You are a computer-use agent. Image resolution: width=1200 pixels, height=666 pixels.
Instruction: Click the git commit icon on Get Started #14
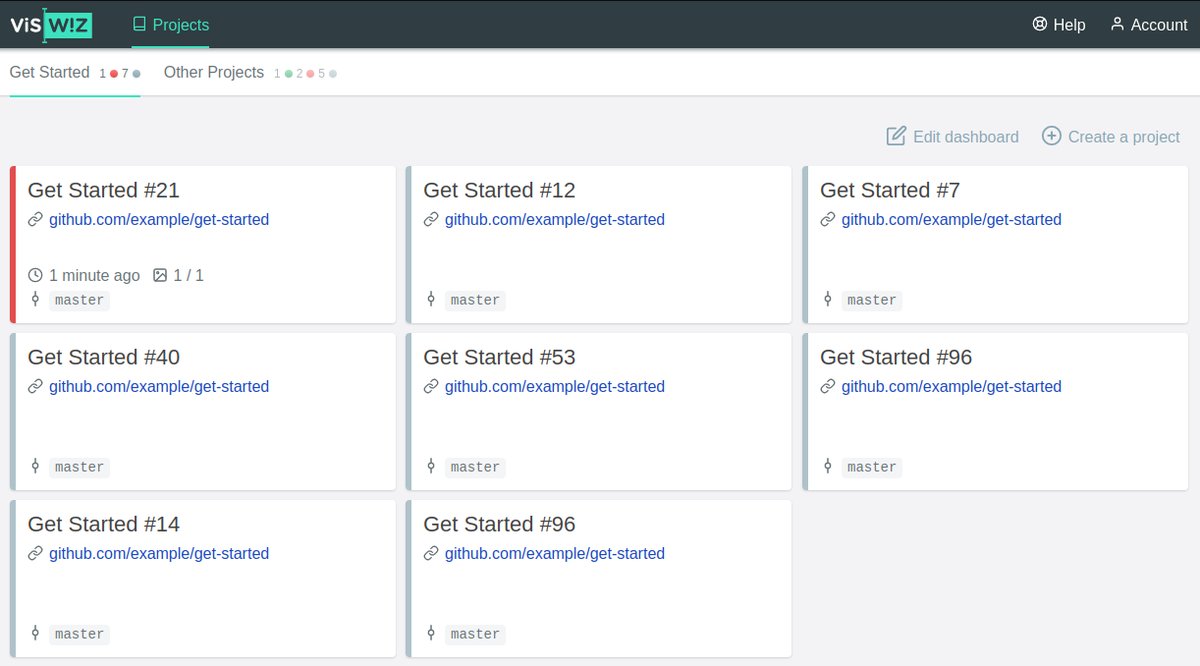coord(35,633)
